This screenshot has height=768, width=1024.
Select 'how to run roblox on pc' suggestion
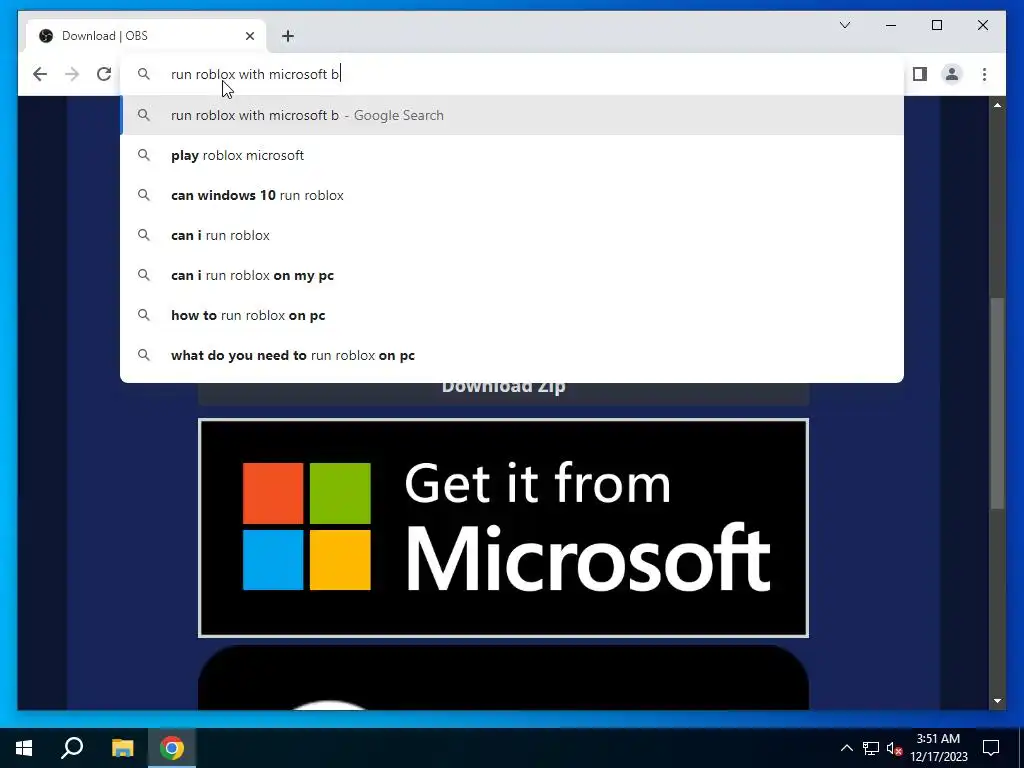click(x=513, y=315)
